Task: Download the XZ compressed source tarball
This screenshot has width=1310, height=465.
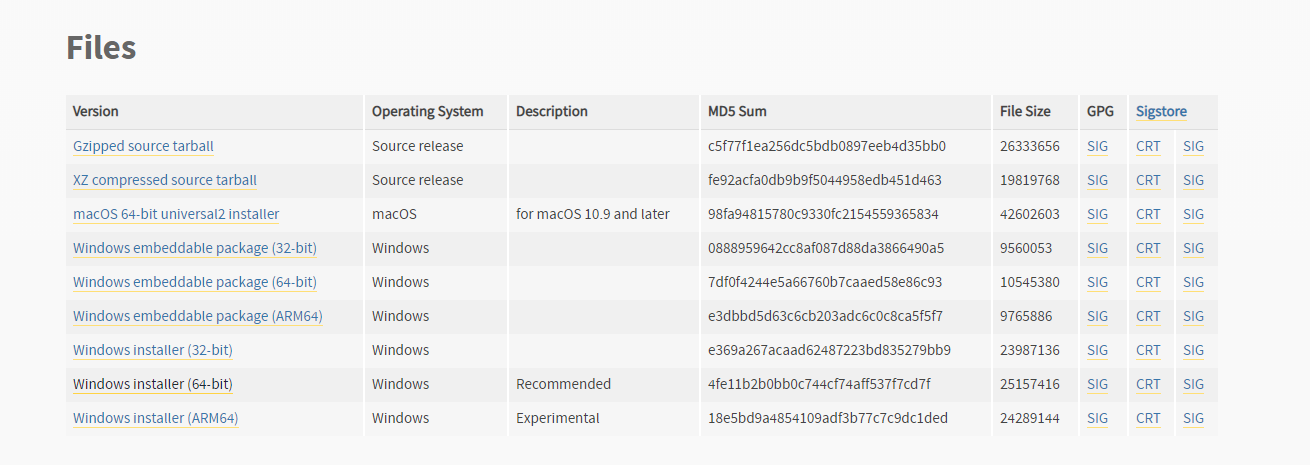Action: [165, 180]
